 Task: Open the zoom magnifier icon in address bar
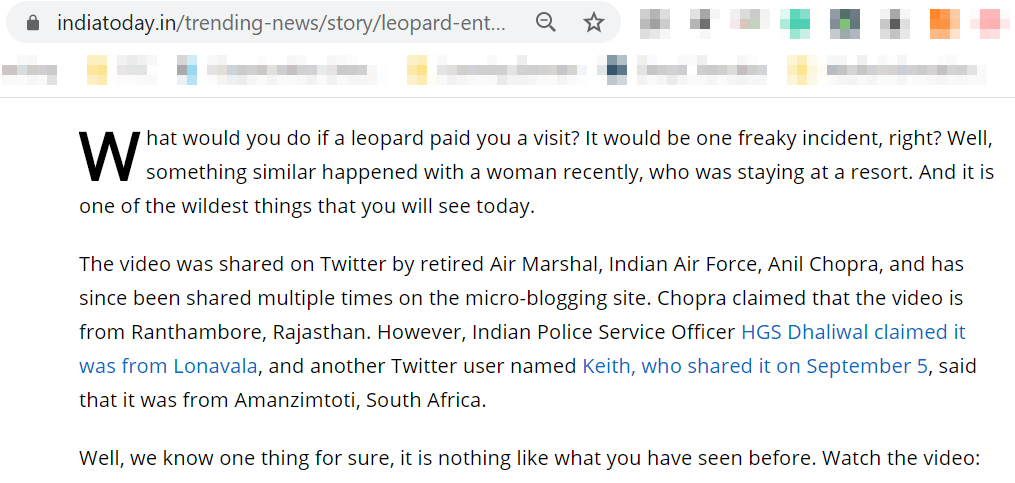[546, 23]
